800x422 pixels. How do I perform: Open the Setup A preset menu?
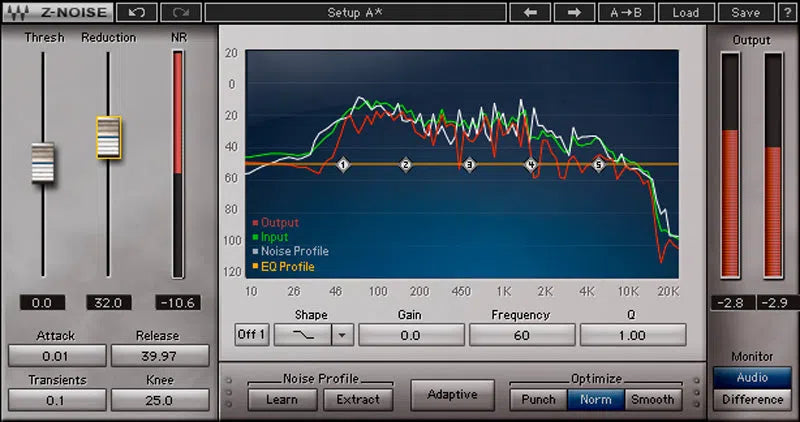357,13
